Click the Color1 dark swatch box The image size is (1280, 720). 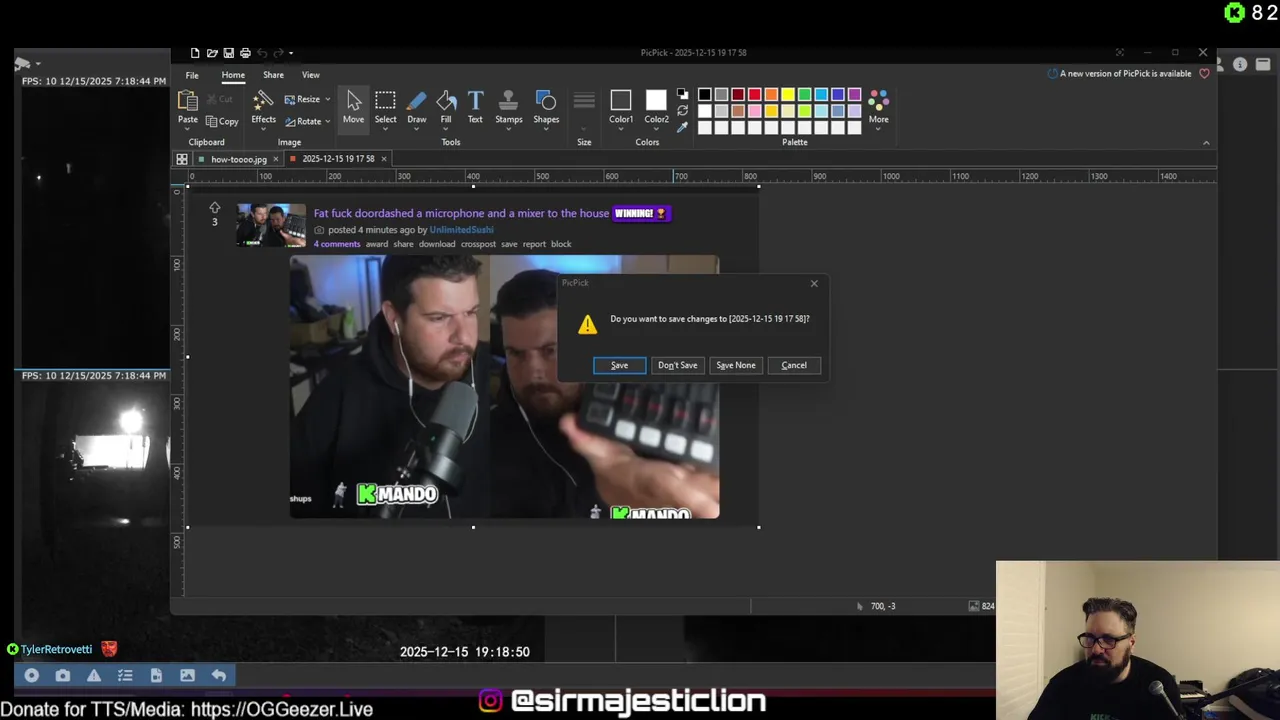621,100
